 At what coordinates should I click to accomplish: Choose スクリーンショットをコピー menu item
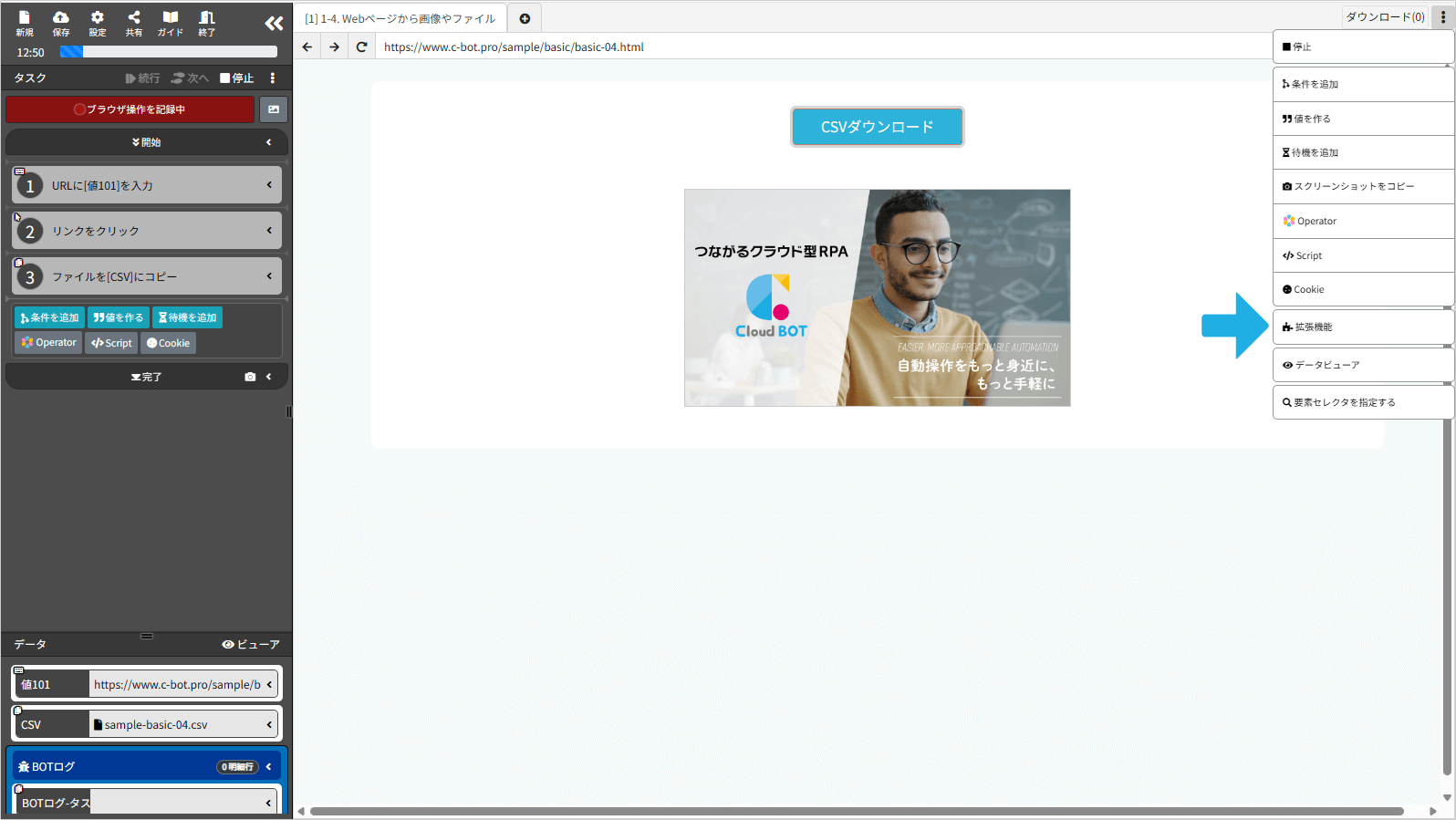[x=1363, y=186]
